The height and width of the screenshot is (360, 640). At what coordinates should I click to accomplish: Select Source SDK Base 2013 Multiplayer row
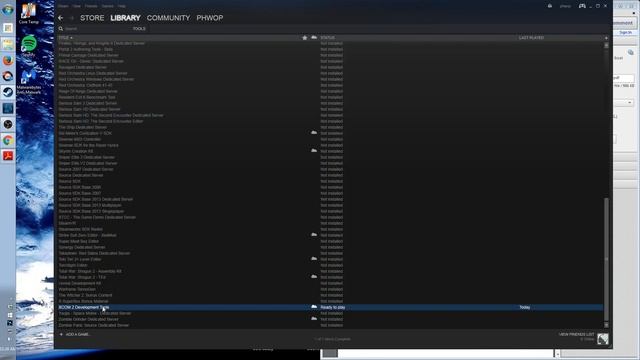coord(330,205)
